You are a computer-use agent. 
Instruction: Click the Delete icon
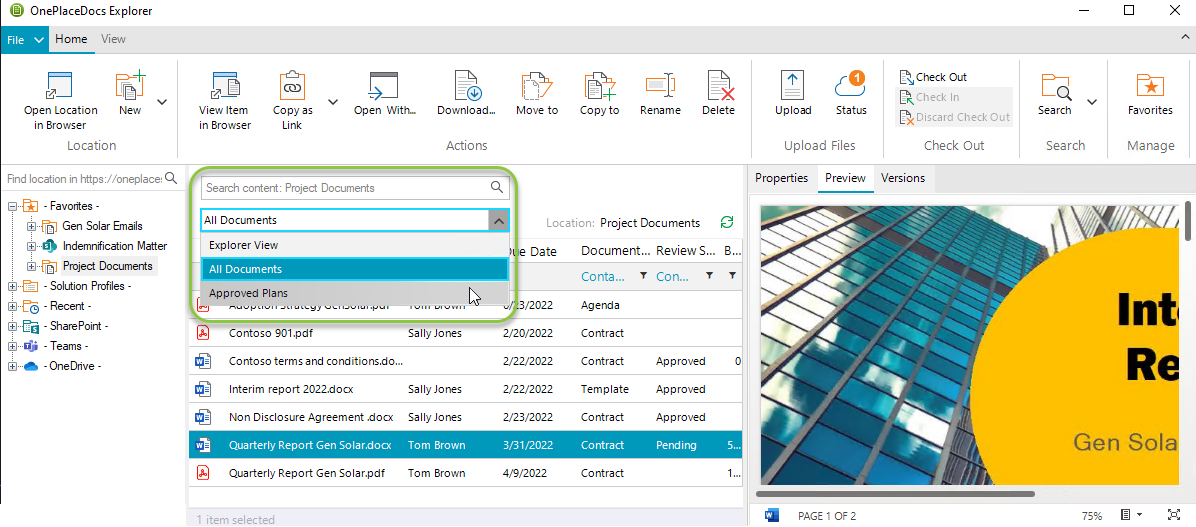coord(719,85)
